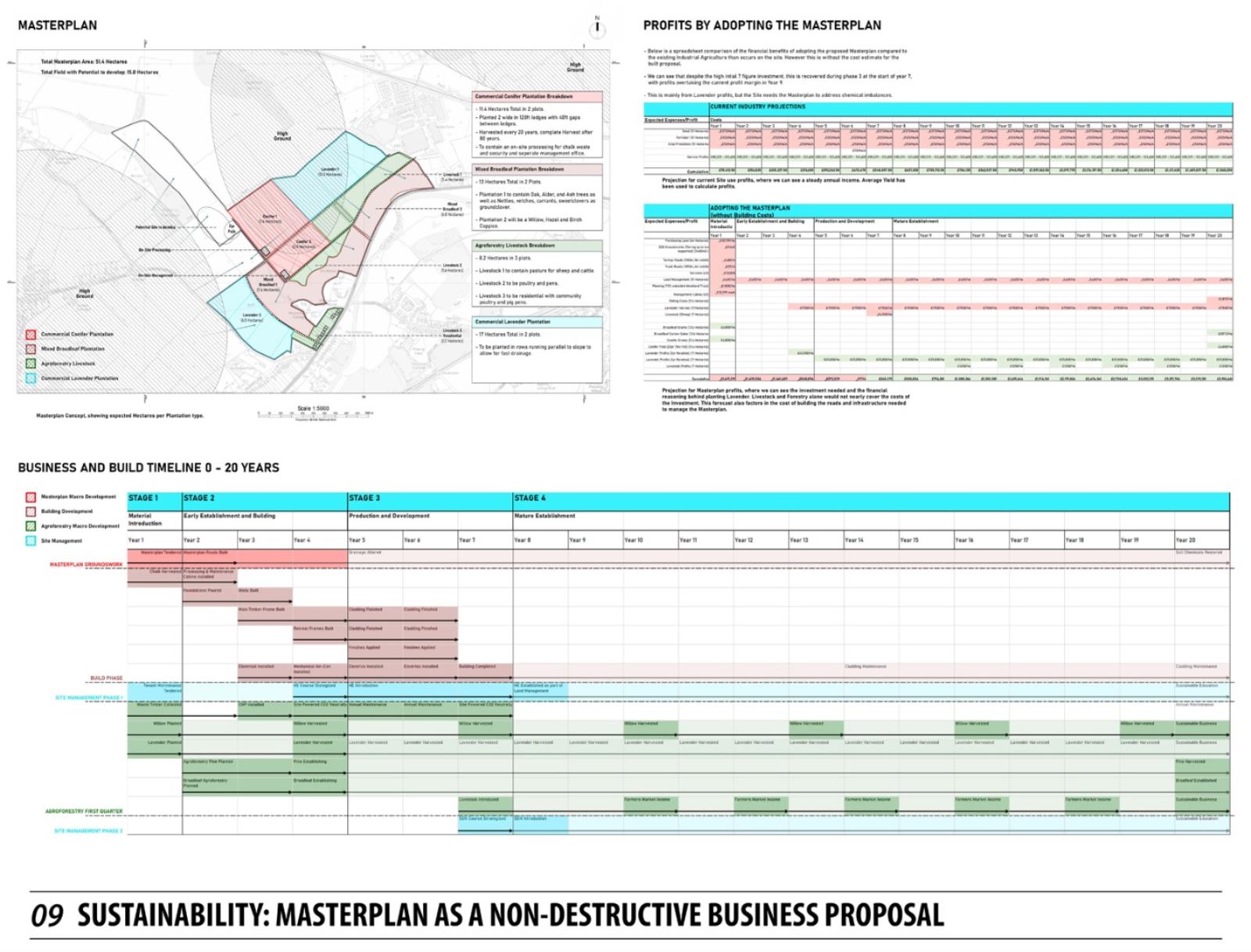The height and width of the screenshot is (952, 1251).
Task: Click the Scale 1:5000 scale bar
Action: [x=312, y=413]
